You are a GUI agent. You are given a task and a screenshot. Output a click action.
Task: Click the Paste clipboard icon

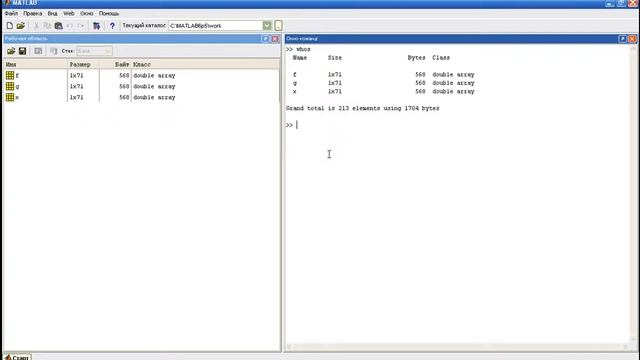(x=59, y=26)
